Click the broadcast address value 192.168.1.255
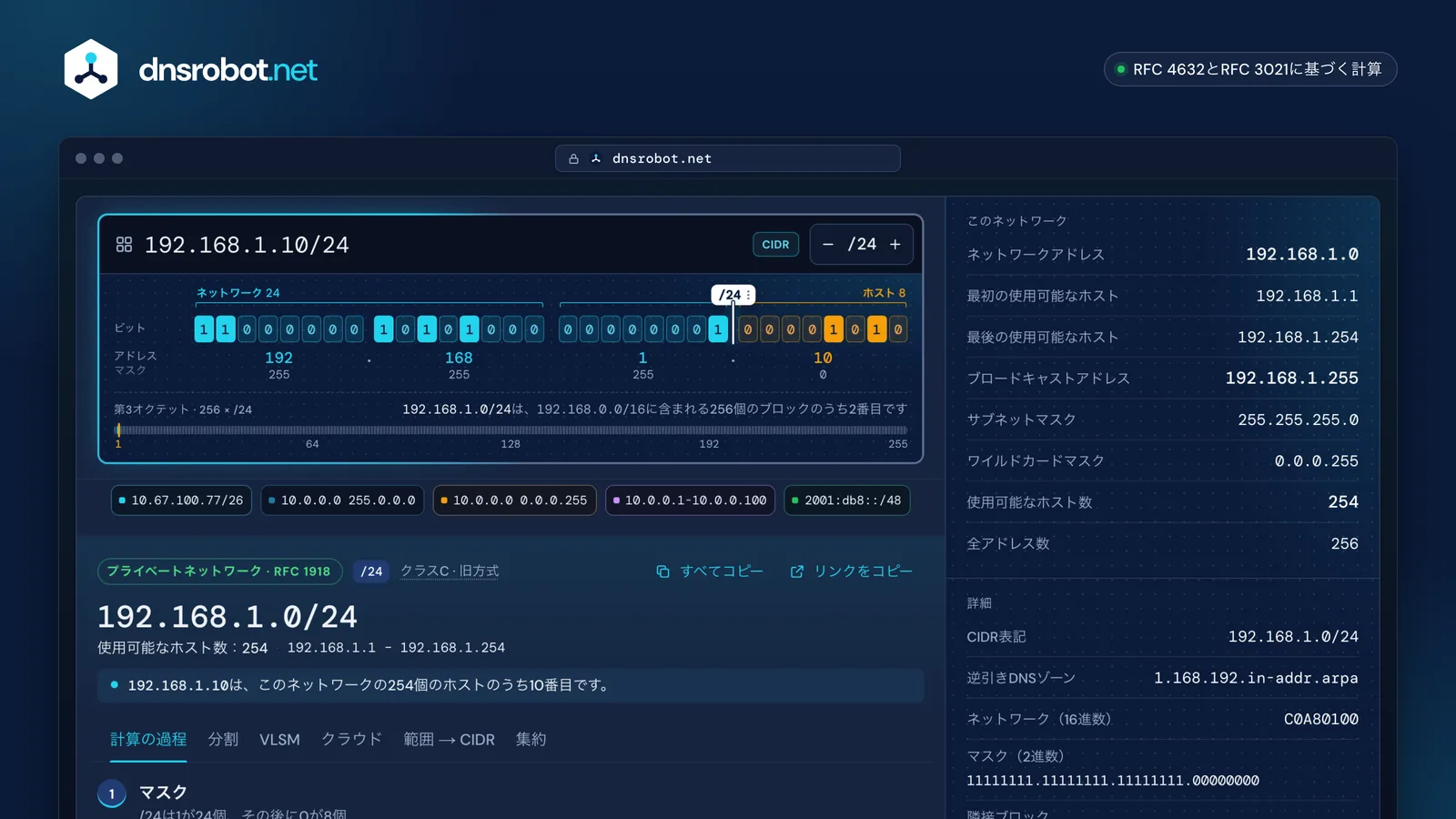Image resolution: width=1456 pixels, height=819 pixels. coord(1291,379)
